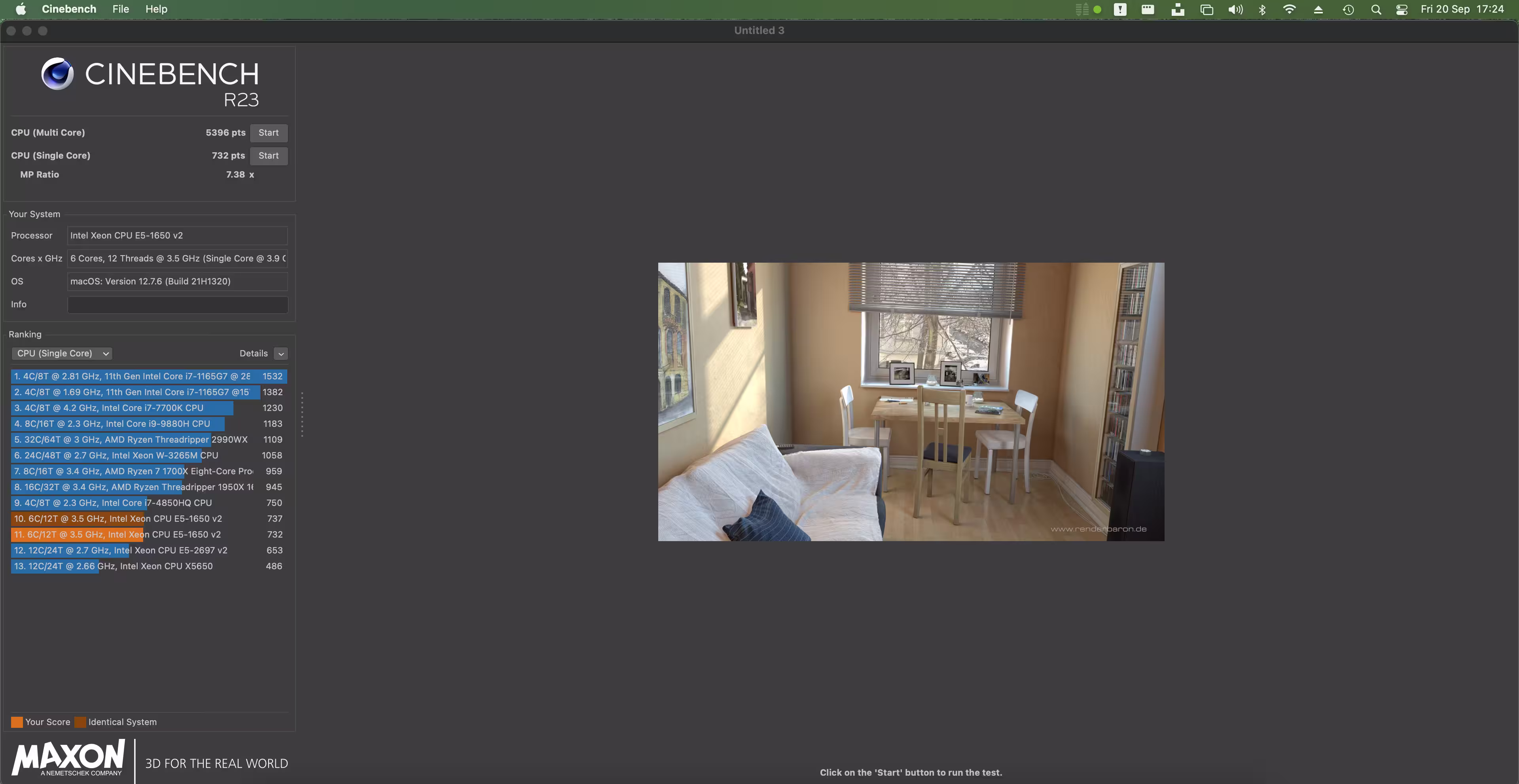Click the orange Your Score color swatch
The width and height of the screenshot is (1519, 784).
click(x=17, y=722)
